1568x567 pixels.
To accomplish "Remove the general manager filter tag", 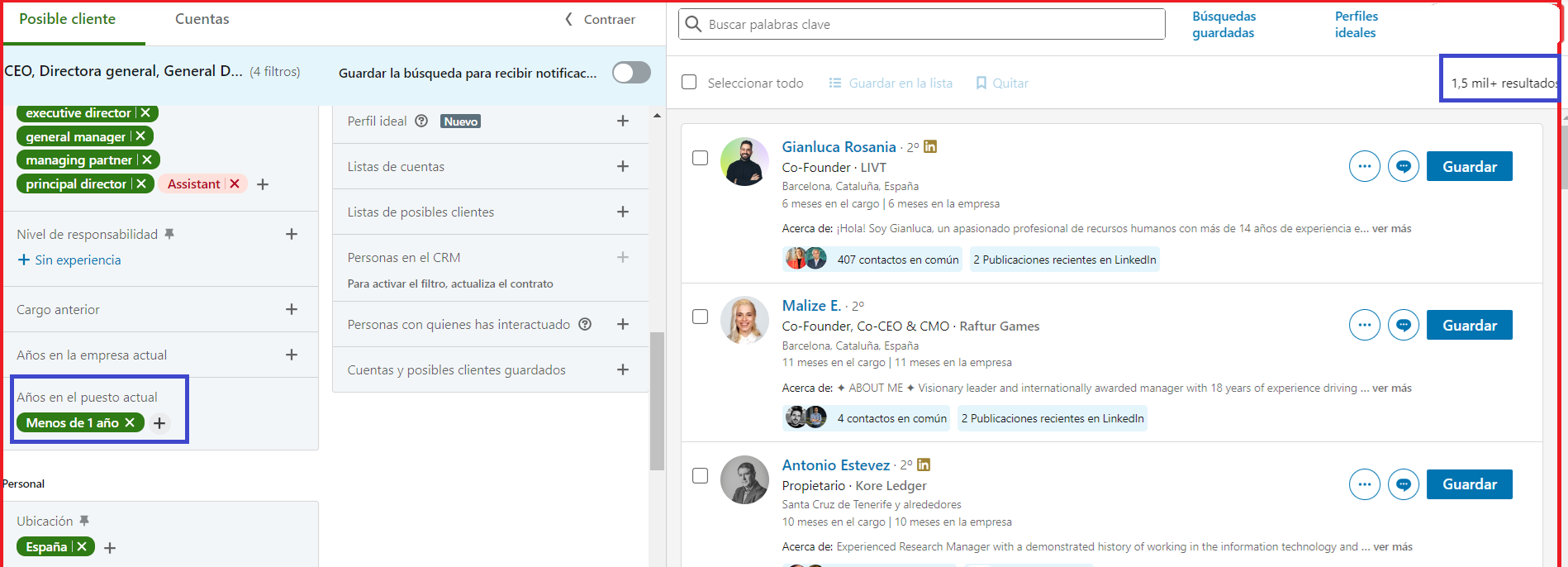I will [140, 136].
